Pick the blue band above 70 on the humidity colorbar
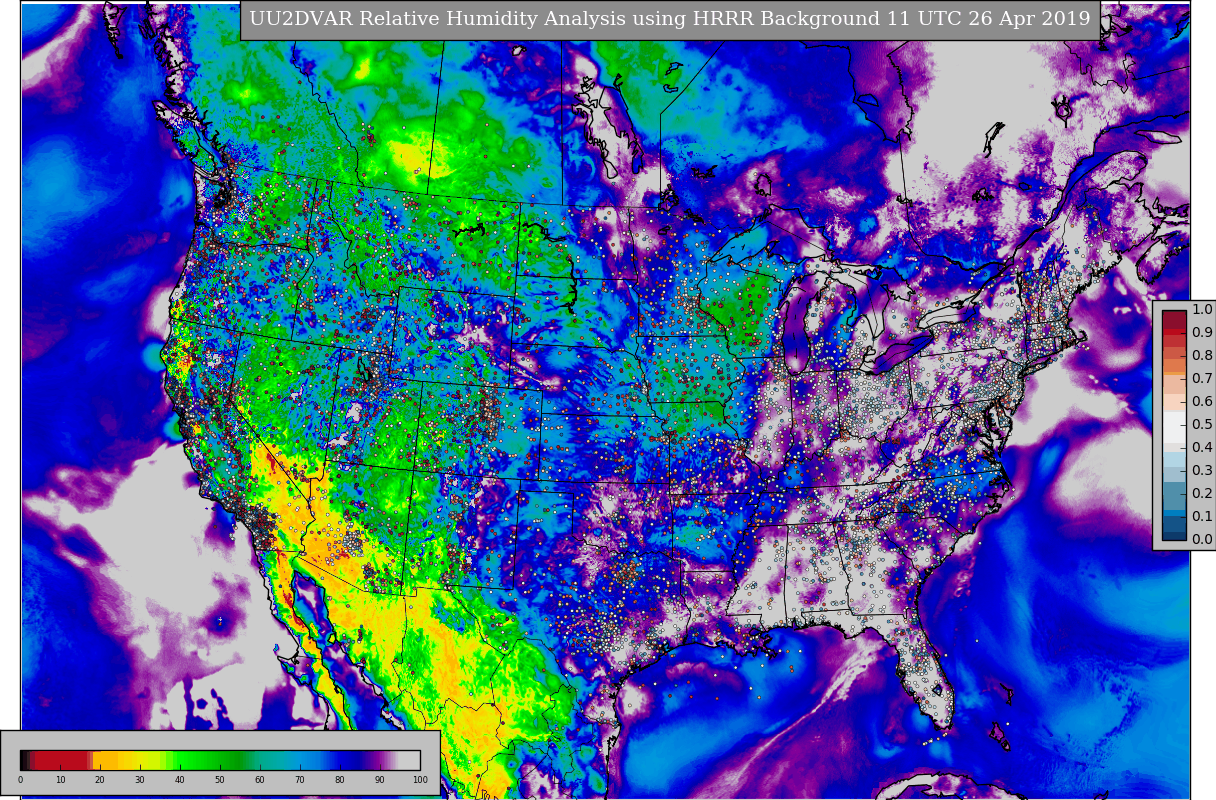 300,760
